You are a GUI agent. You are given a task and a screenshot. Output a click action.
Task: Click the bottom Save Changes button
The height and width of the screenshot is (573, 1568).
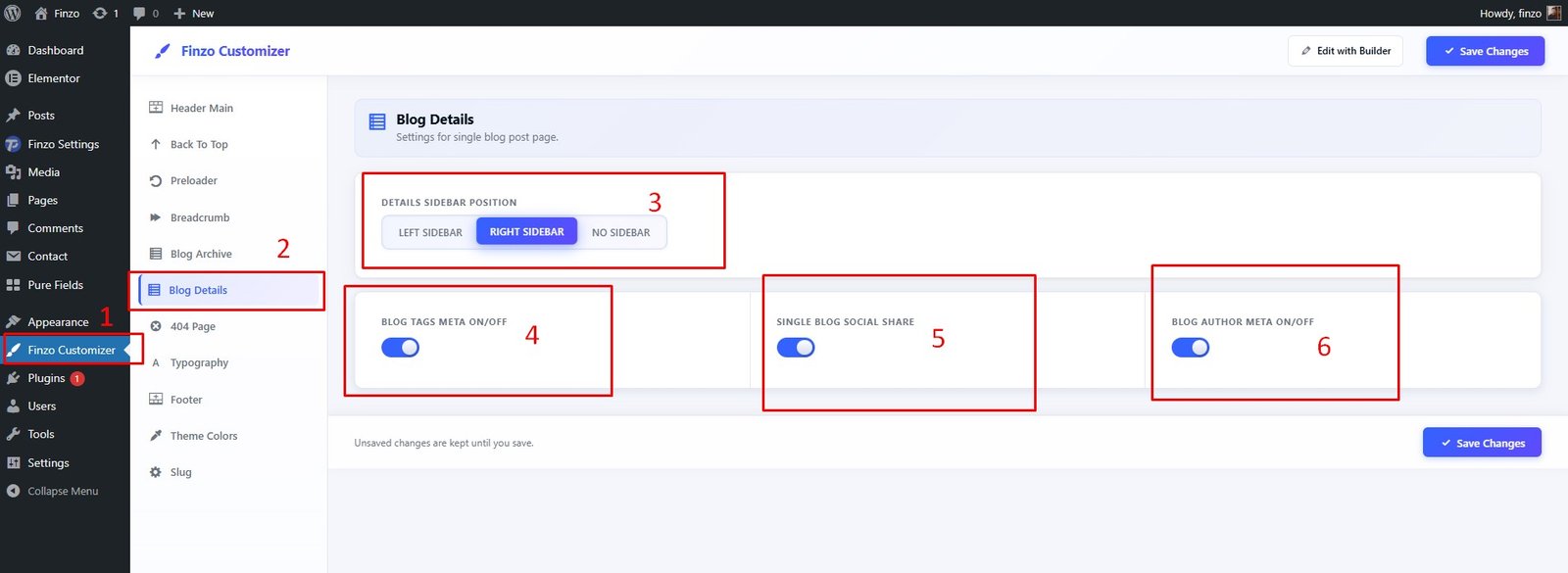[1482, 443]
